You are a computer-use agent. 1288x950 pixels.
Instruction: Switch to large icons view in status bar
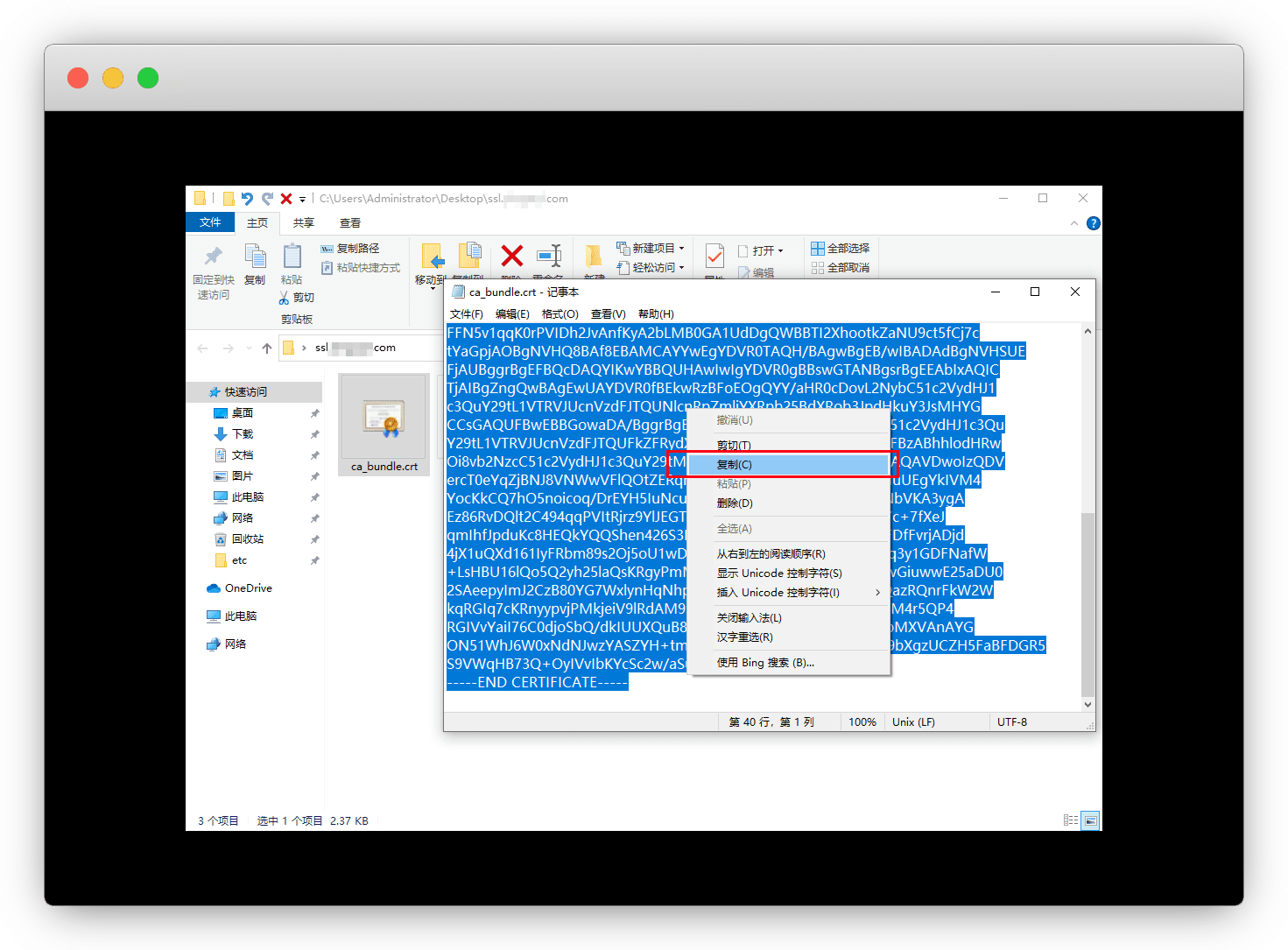pyautogui.click(x=1090, y=820)
